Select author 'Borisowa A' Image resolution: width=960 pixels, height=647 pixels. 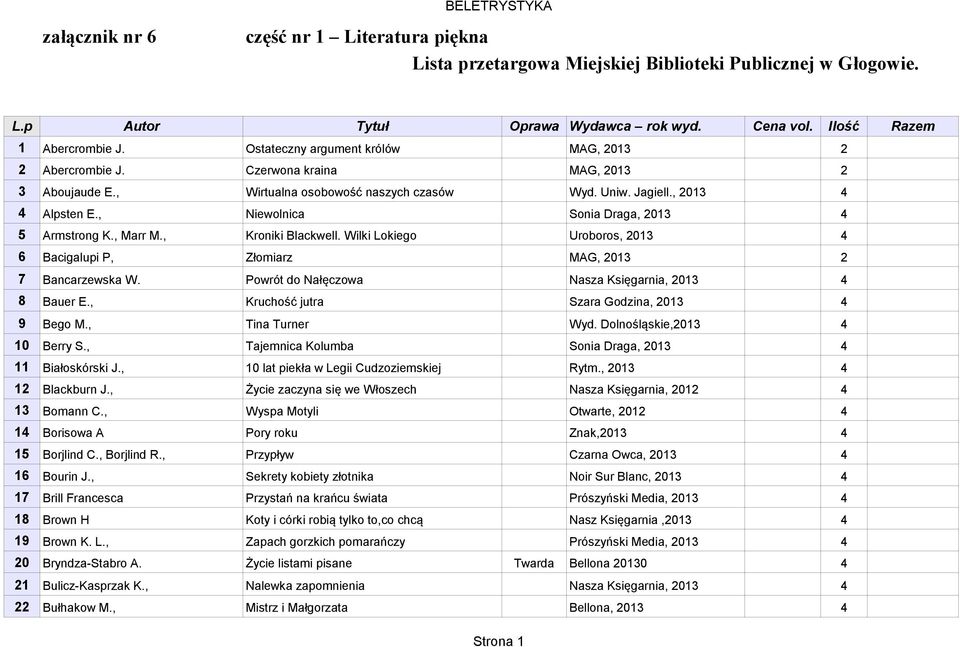click(73, 433)
